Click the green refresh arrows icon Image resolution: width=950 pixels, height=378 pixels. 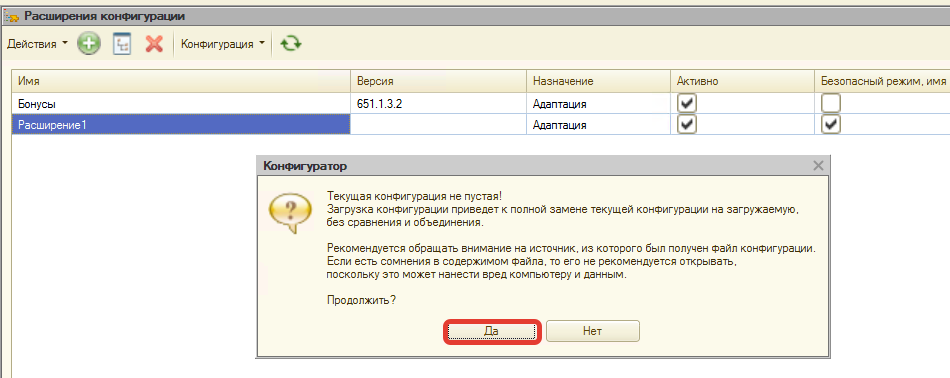pyautogui.click(x=291, y=44)
